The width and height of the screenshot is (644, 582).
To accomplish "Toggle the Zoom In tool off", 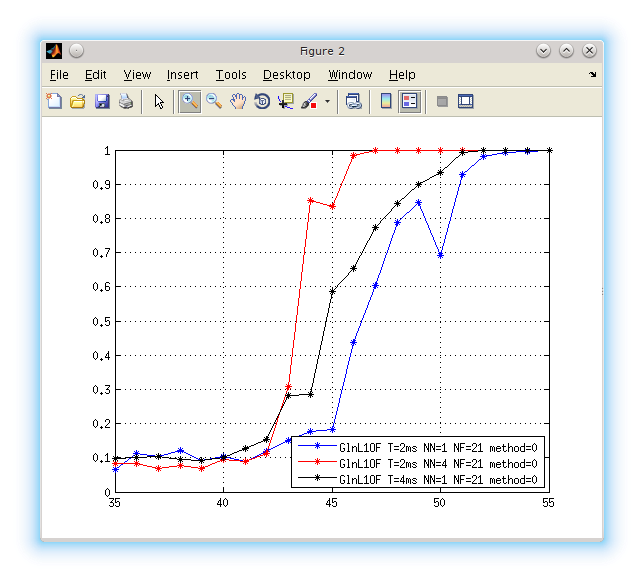I will tap(190, 101).
